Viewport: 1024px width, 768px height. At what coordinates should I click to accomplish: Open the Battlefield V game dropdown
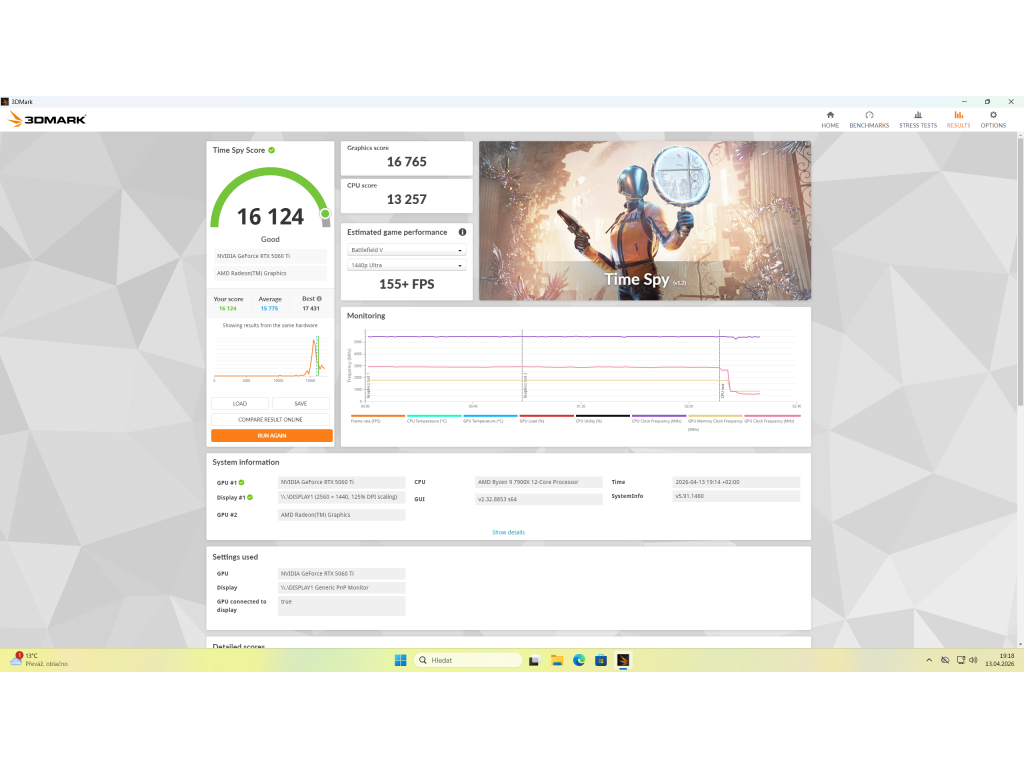[406, 250]
